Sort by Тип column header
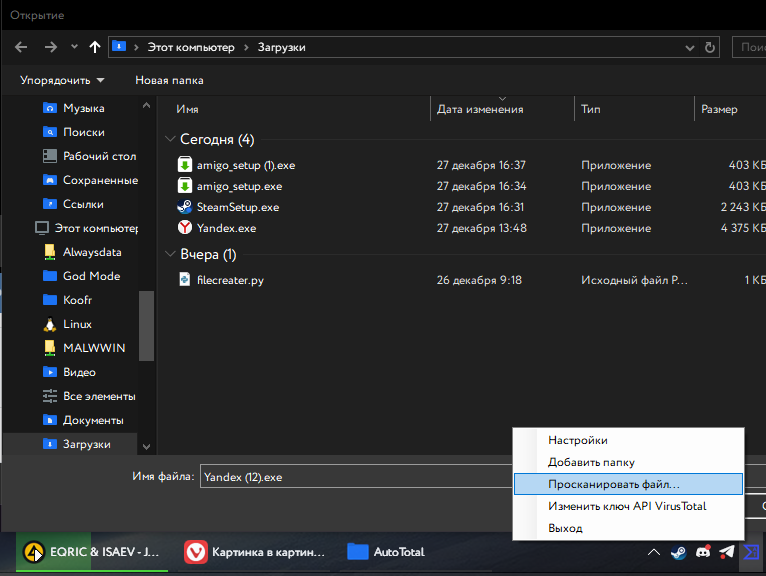The width and height of the screenshot is (766, 576). (x=591, y=109)
